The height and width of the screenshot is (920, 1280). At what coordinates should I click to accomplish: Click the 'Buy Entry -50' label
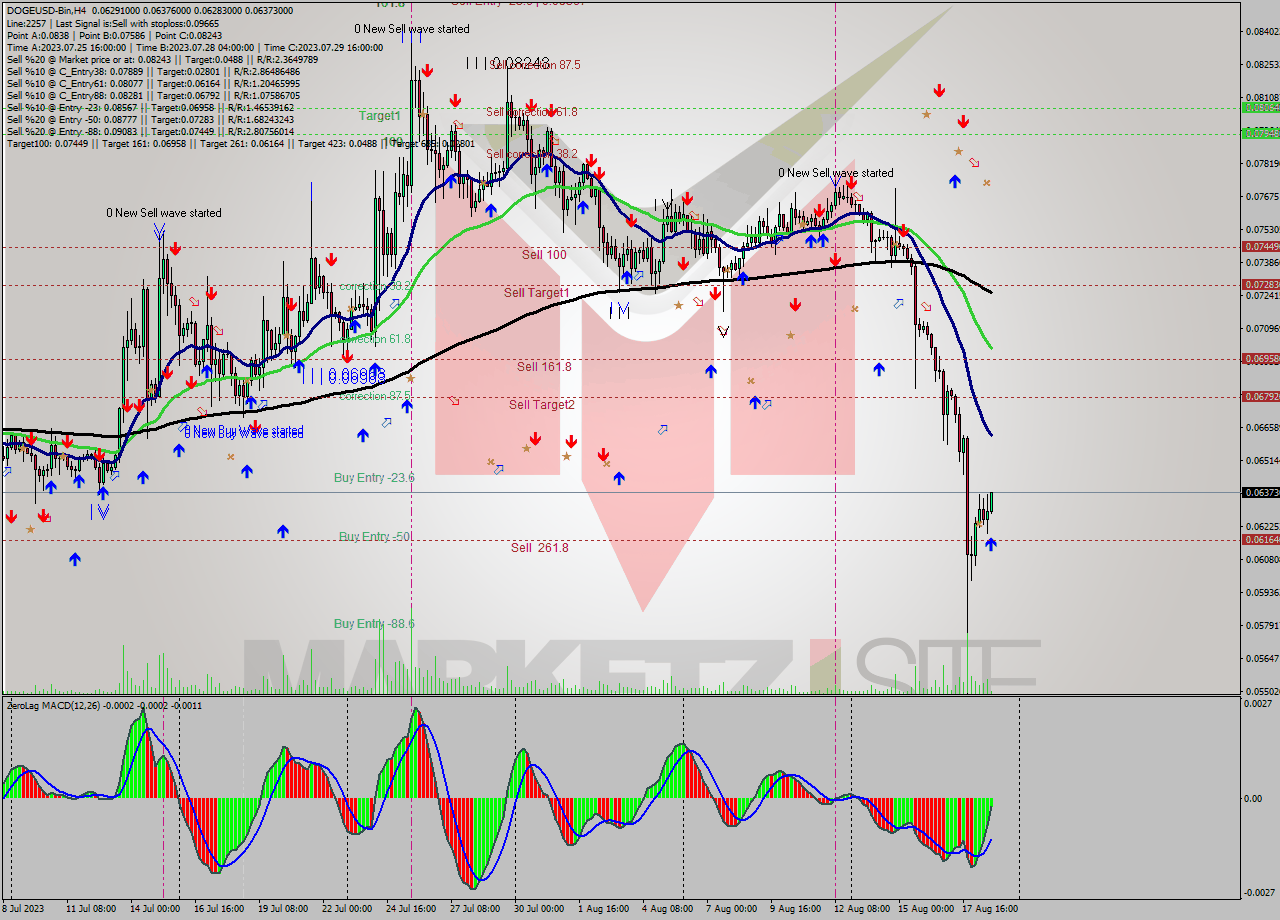pos(374,537)
